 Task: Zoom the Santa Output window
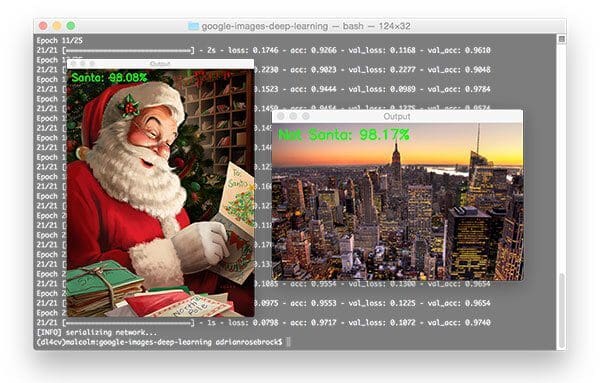coord(91,64)
